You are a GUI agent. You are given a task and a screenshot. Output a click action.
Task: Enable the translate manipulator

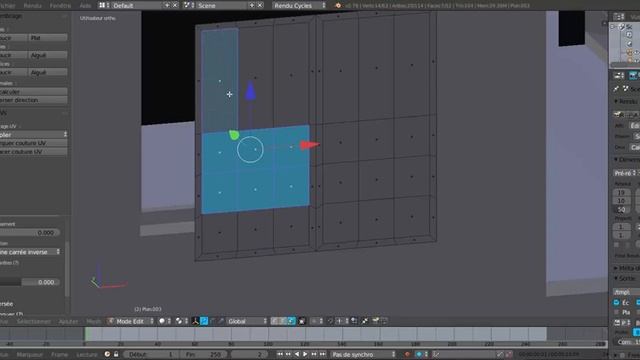[x=204, y=321]
